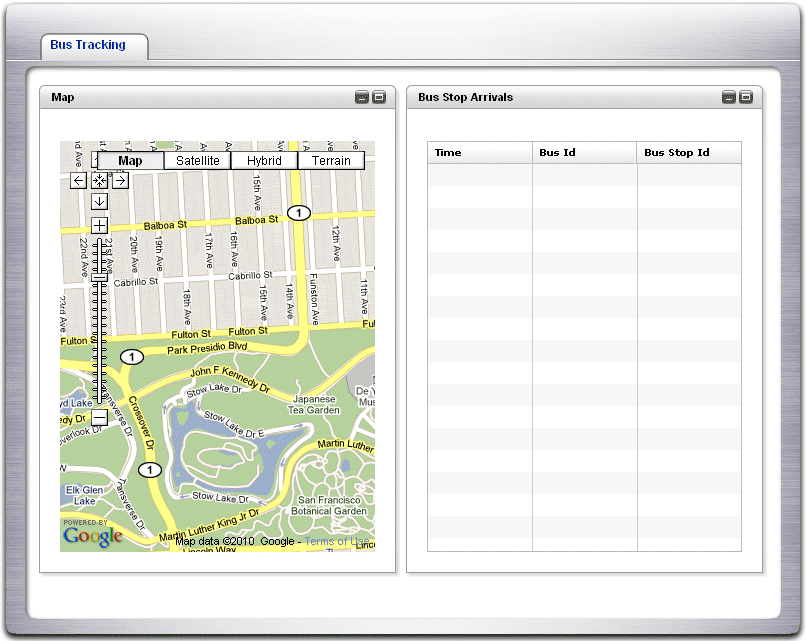Zoom out with the minus button

(99, 417)
